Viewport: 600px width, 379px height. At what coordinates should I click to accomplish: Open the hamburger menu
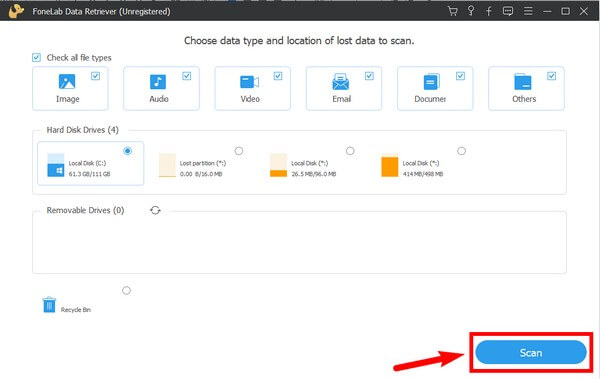click(528, 11)
